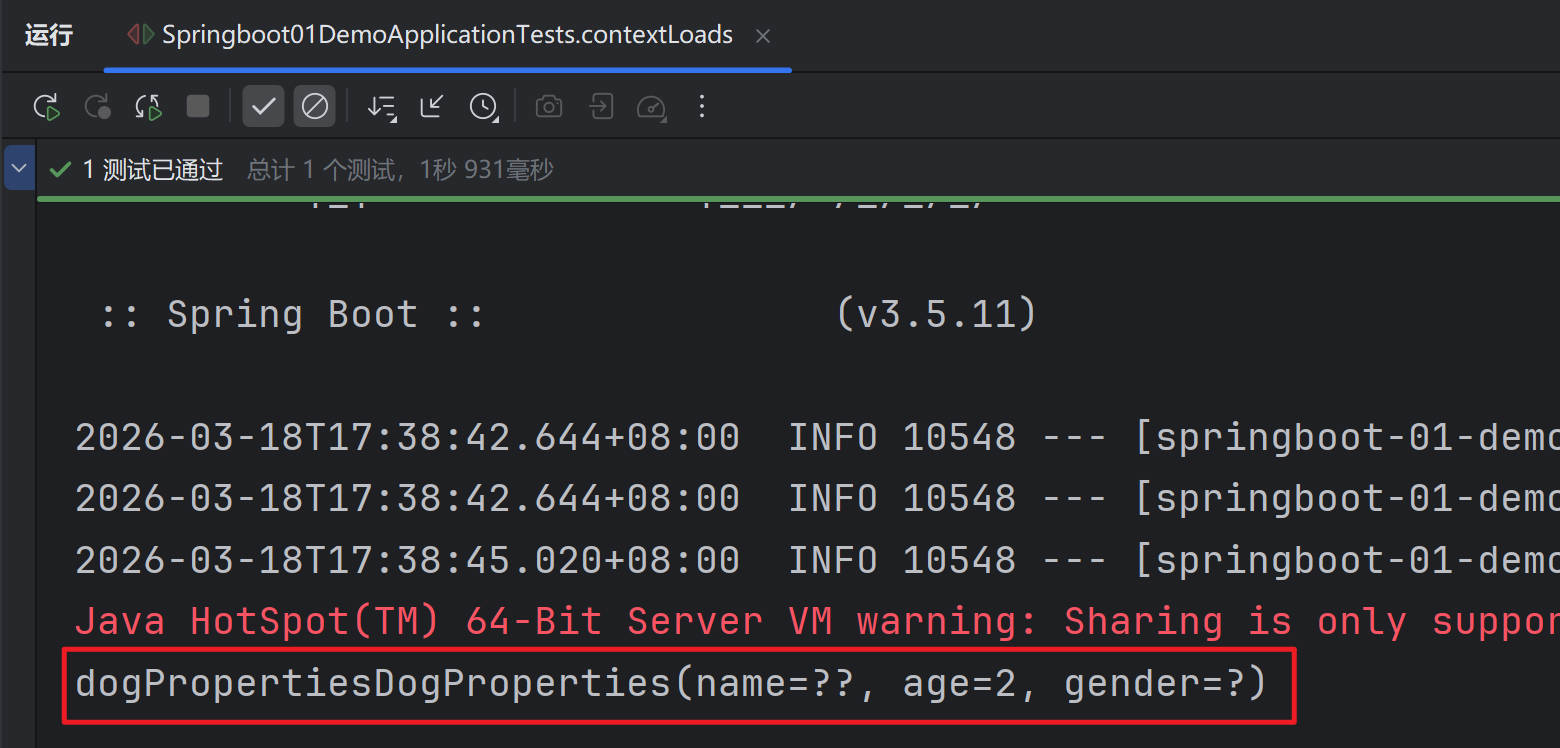Toggle Show Ignored tests filter
Image resolution: width=1560 pixels, height=748 pixels.
coord(314,106)
